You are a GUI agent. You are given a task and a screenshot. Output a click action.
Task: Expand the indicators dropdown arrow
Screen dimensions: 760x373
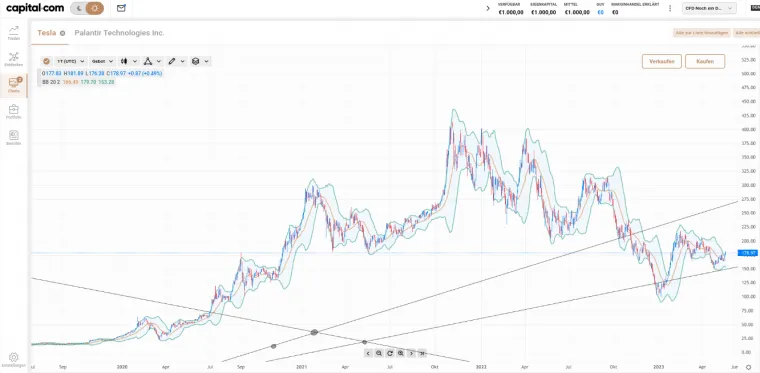point(158,62)
